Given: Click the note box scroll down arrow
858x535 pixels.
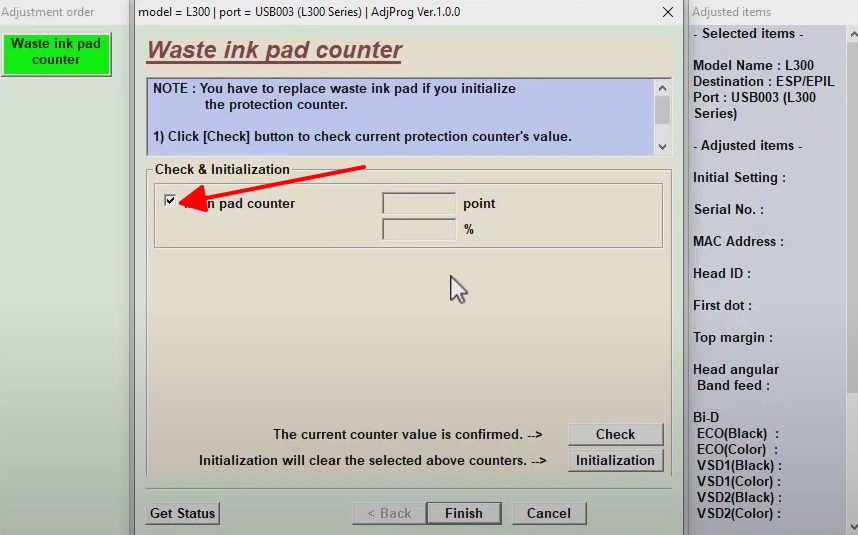Looking at the screenshot, I should click(662, 146).
